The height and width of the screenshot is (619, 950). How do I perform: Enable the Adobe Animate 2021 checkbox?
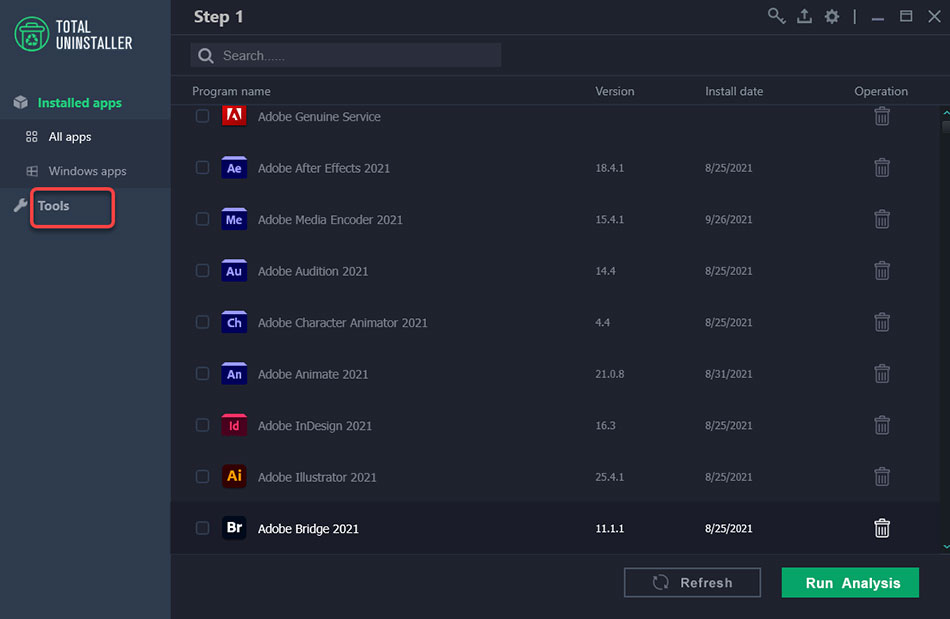(x=202, y=373)
